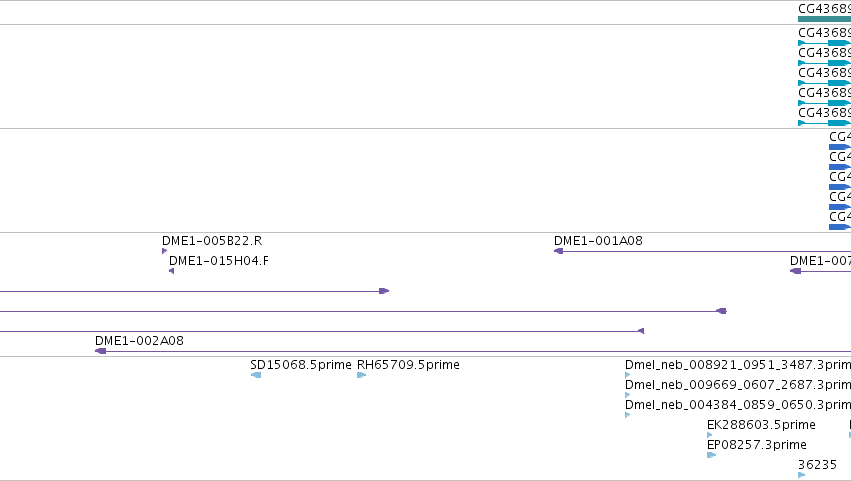Select the Dmel_neb_009669_0607_2687.3prim label
This screenshot has width=851, height=481.
738,384
